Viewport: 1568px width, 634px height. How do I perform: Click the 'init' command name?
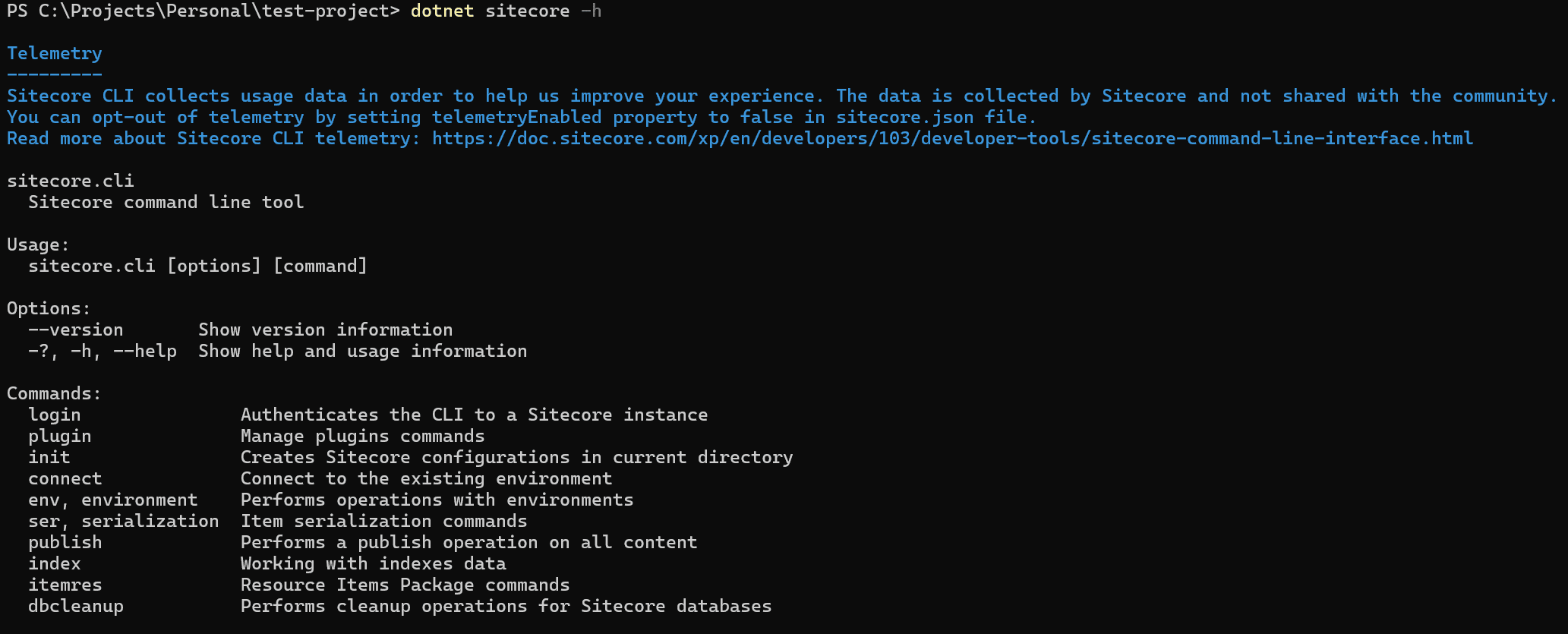point(49,457)
